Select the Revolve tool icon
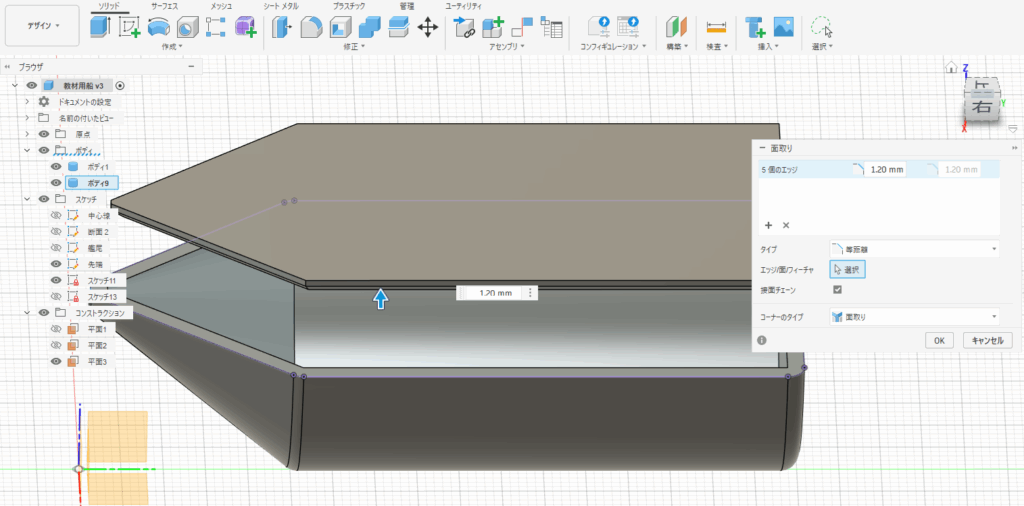 [x=158, y=27]
